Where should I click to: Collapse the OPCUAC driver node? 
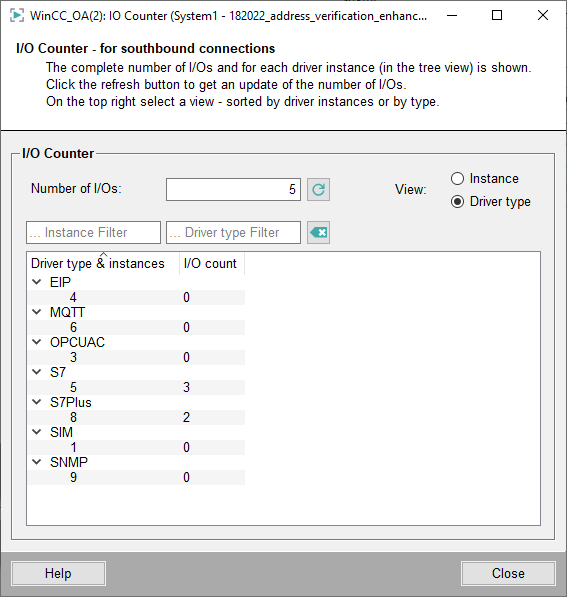[37, 342]
